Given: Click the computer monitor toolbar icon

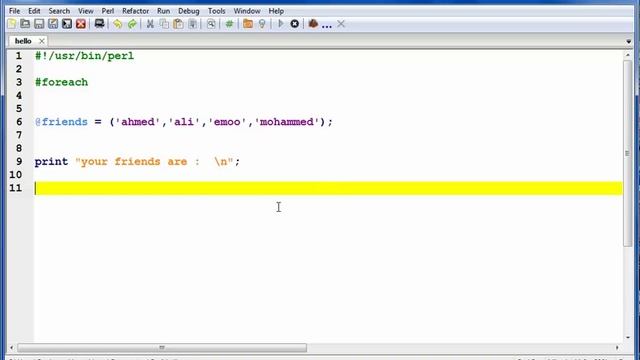Looking at the screenshot, I should (x=99, y=24).
